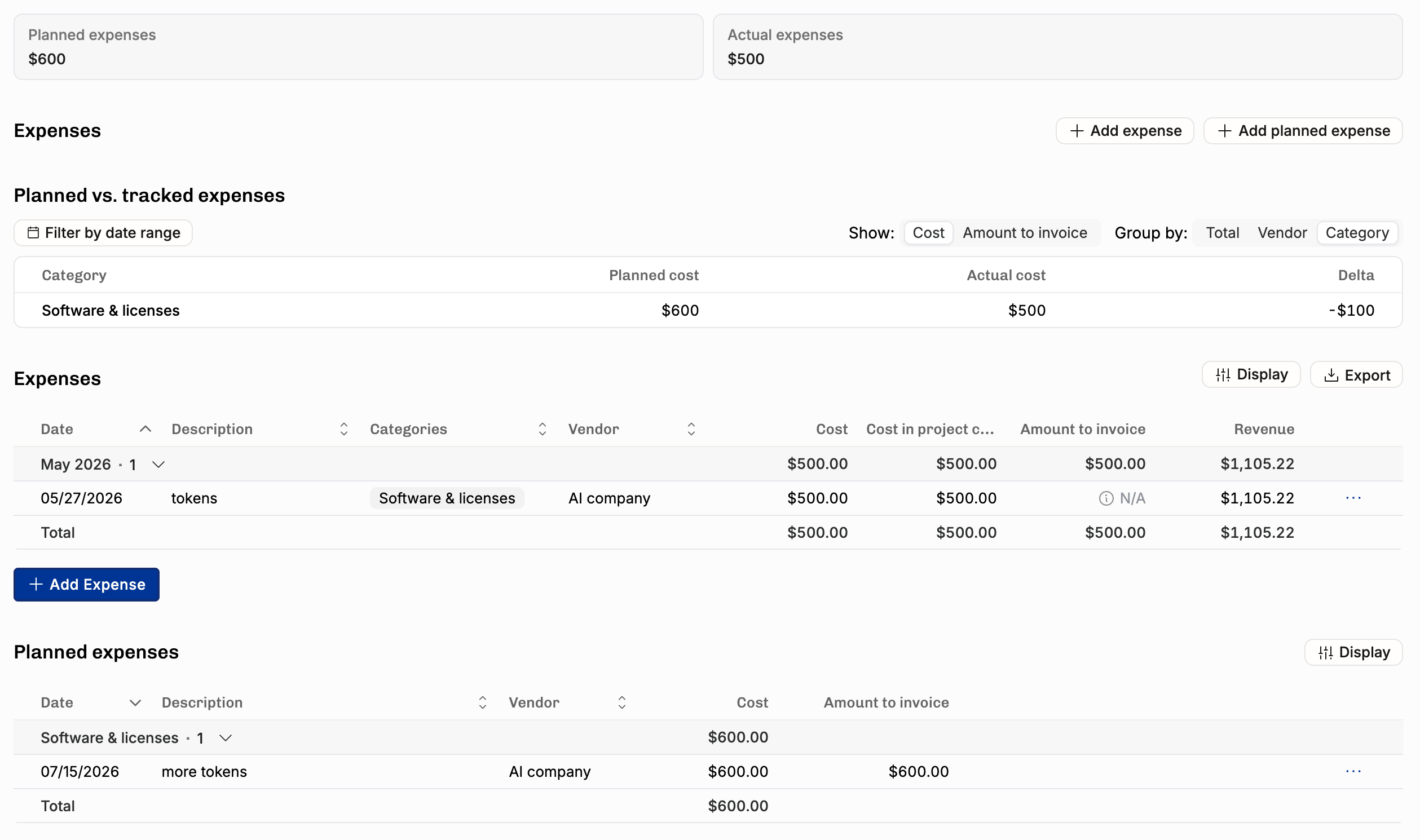Click Cost in project currency column header
This screenshot has width=1420, height=840.
point(930,429)
